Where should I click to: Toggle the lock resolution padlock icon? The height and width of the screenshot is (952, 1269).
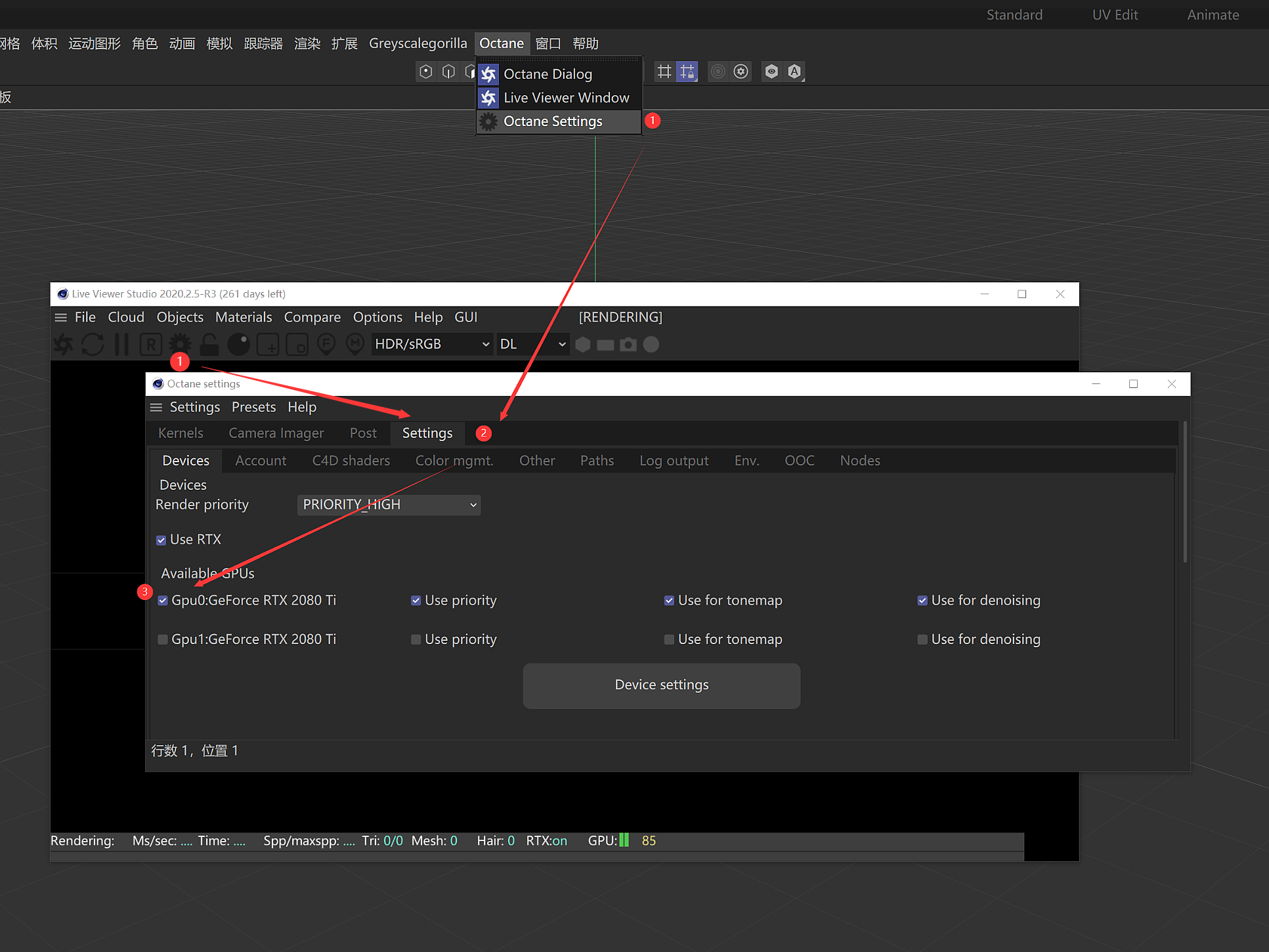tap(209, 345)
